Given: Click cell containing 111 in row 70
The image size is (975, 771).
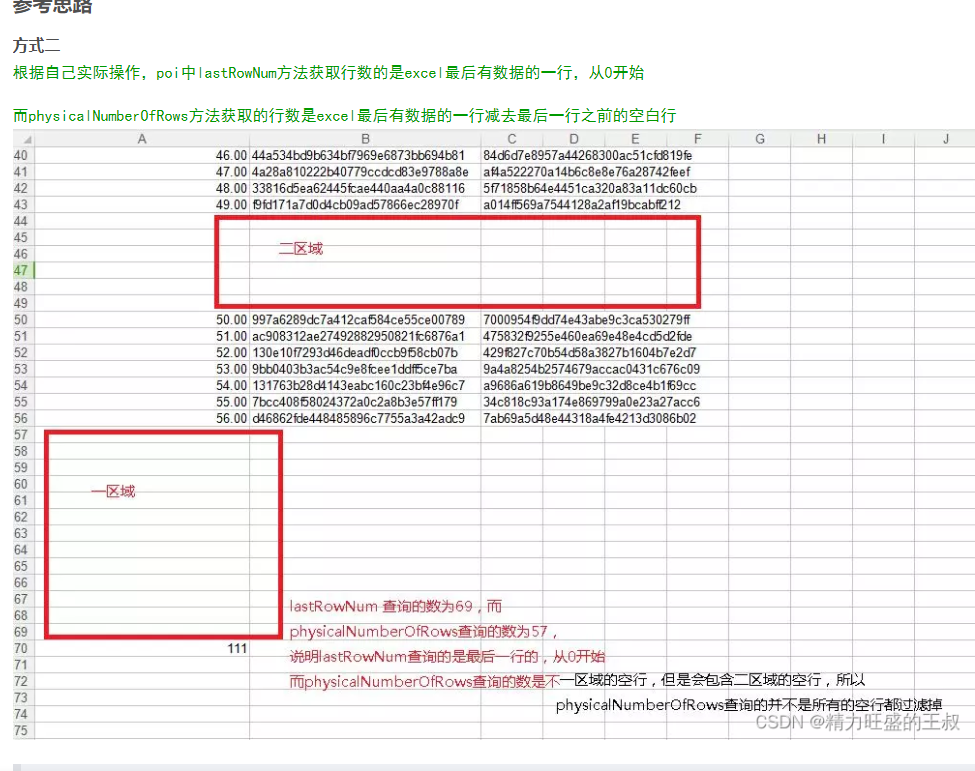Looking at the screenshot, I should tap(142, 649).
